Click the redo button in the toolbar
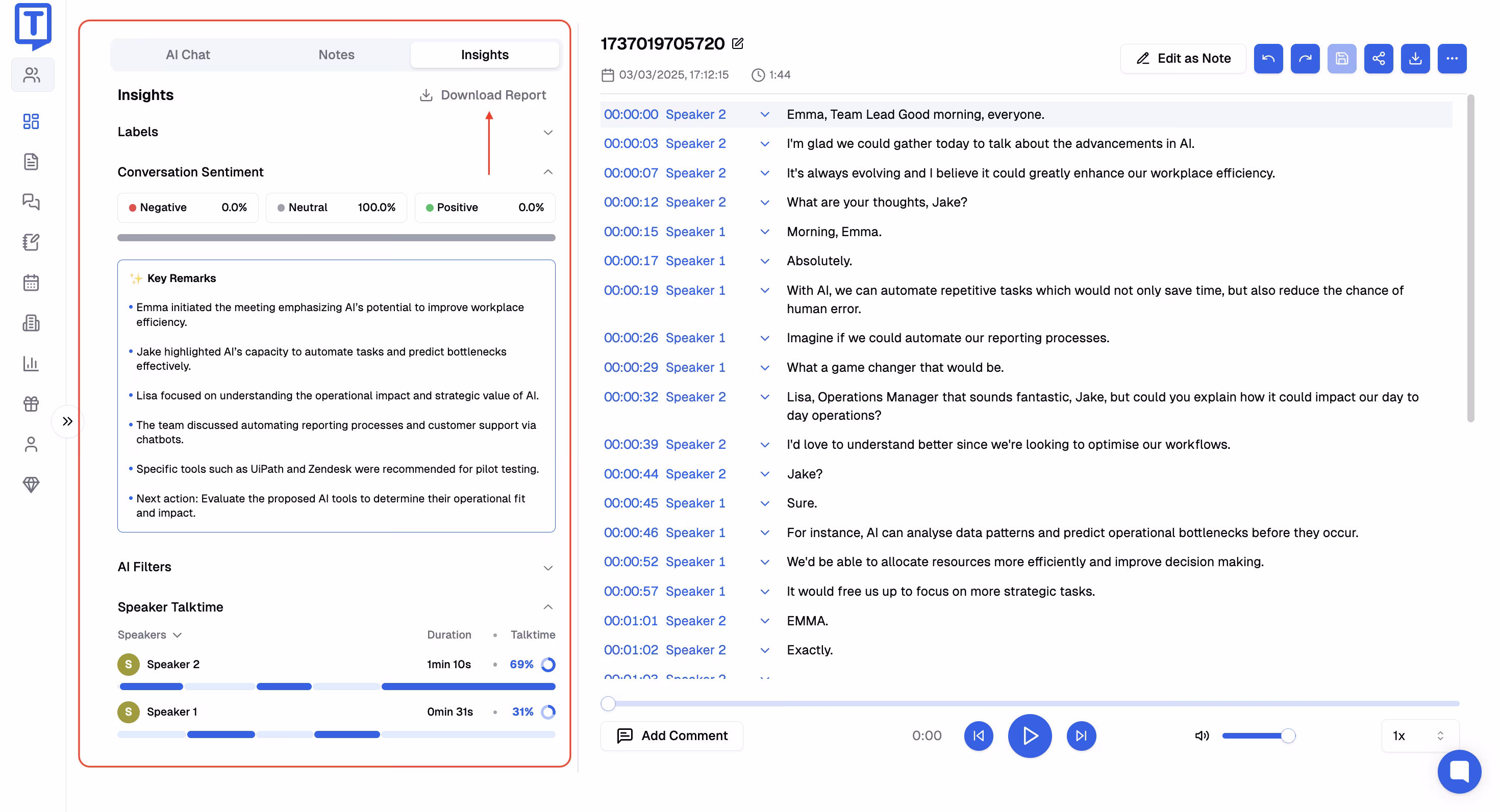 tap(1305, 58)
